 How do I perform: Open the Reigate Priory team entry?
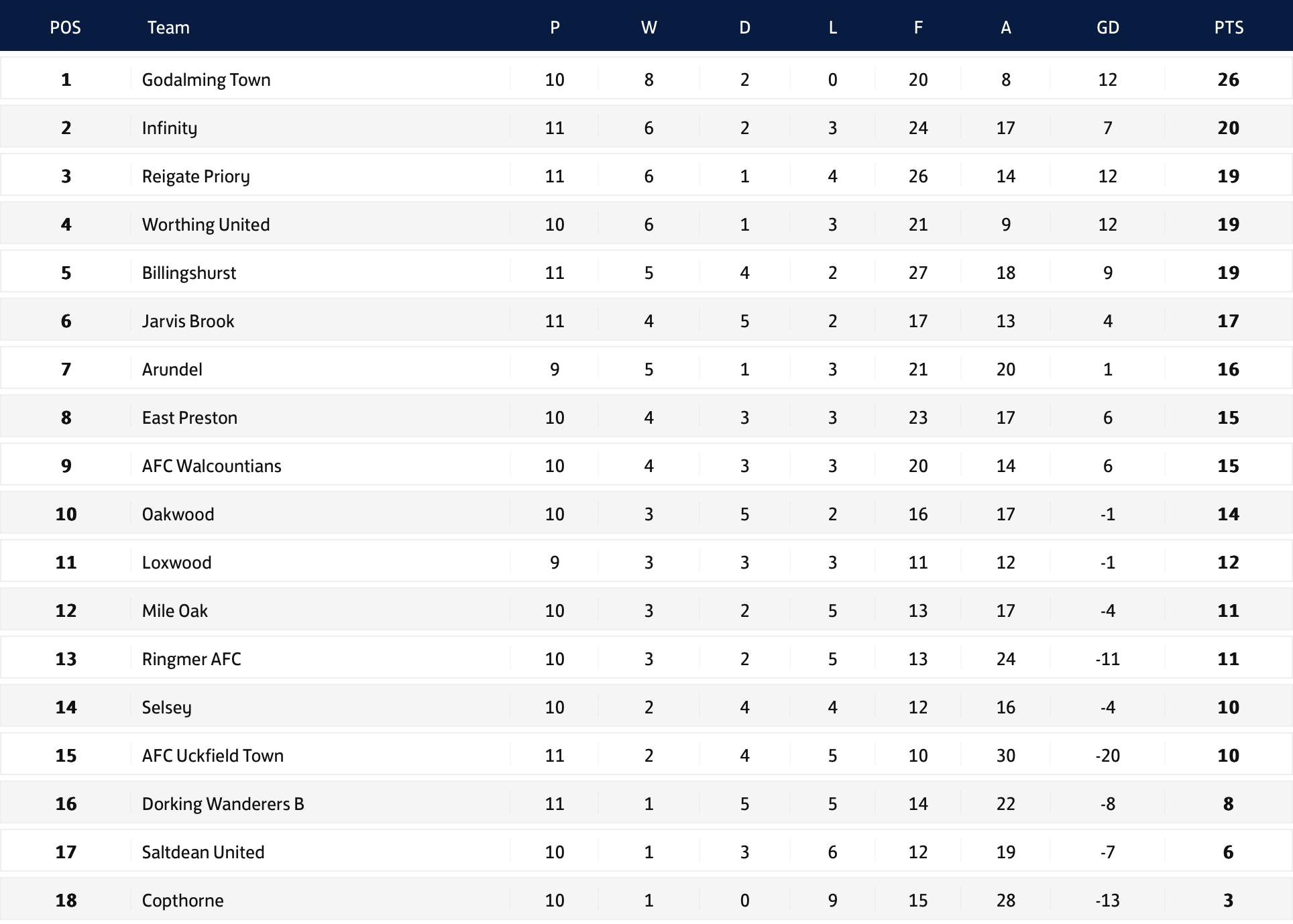coord(196,176)
